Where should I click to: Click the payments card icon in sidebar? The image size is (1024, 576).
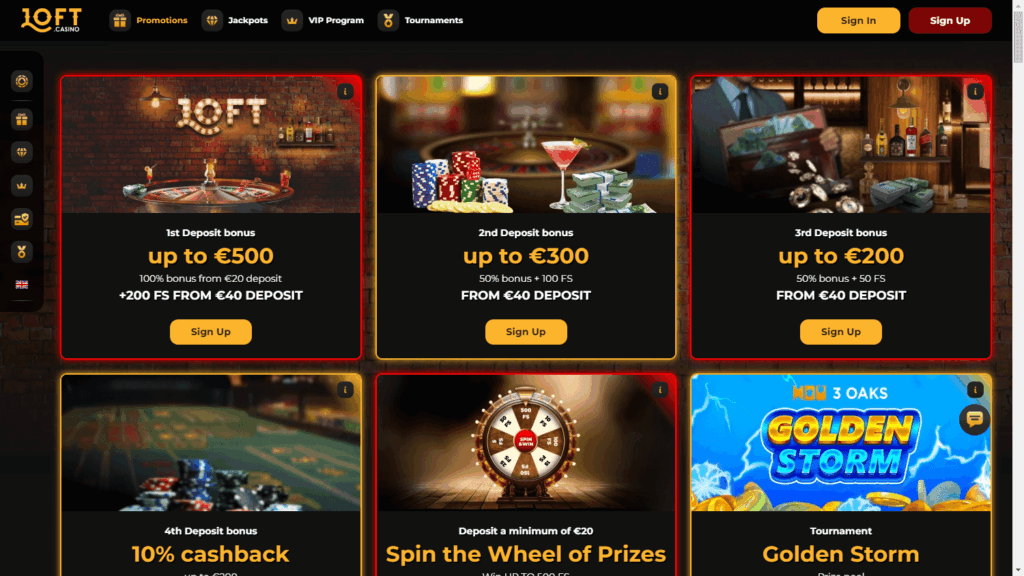click(22, 219)
